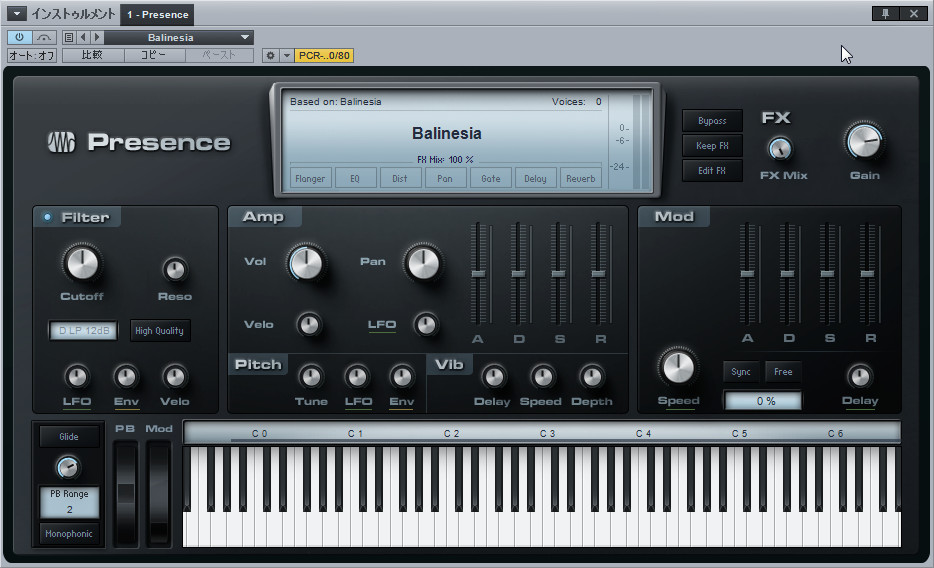Click the オート:オフ automation button
The width and height of the screenshot is (934, 568).
32,55
